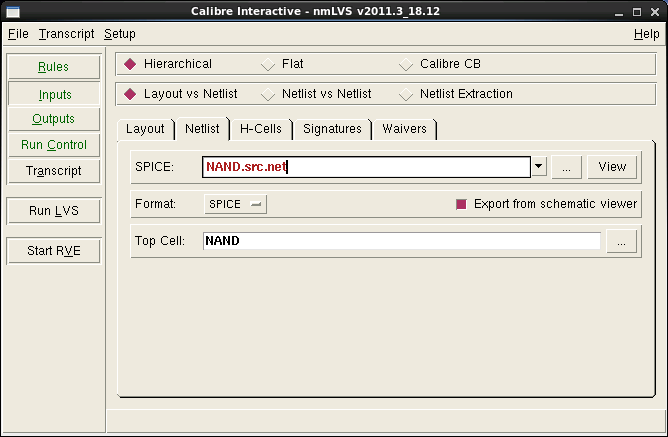Image resolution: width=668 pixels, height=437 pixels.
Task: Show the Transcript panel from sidebar
Action: [x=54, y=171]
